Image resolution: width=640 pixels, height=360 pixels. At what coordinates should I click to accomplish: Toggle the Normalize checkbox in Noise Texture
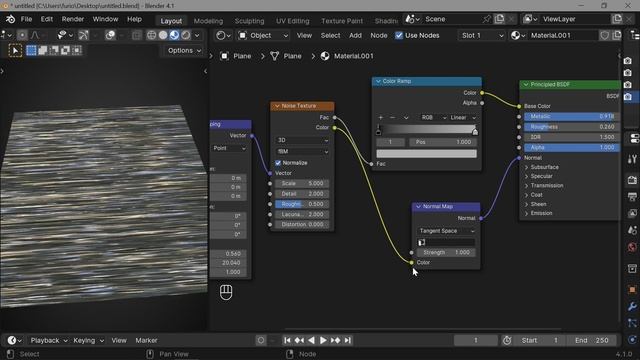pyautogui.click(x=278, y=163)
